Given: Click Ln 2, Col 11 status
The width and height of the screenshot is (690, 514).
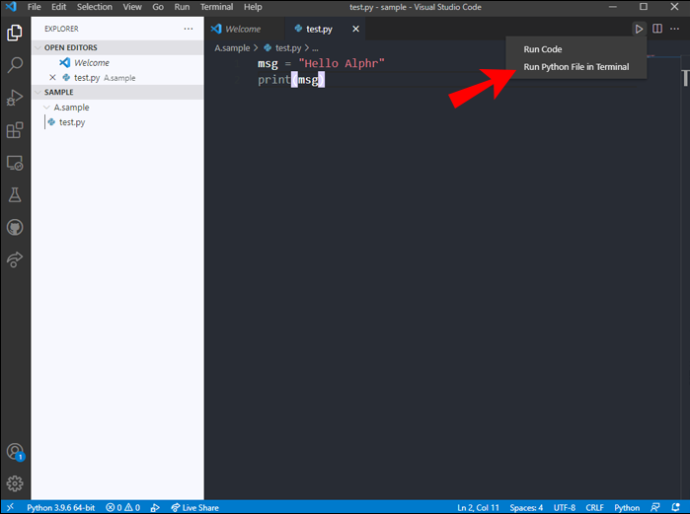Looking at the screenshot, I should (x=478, y=507).
